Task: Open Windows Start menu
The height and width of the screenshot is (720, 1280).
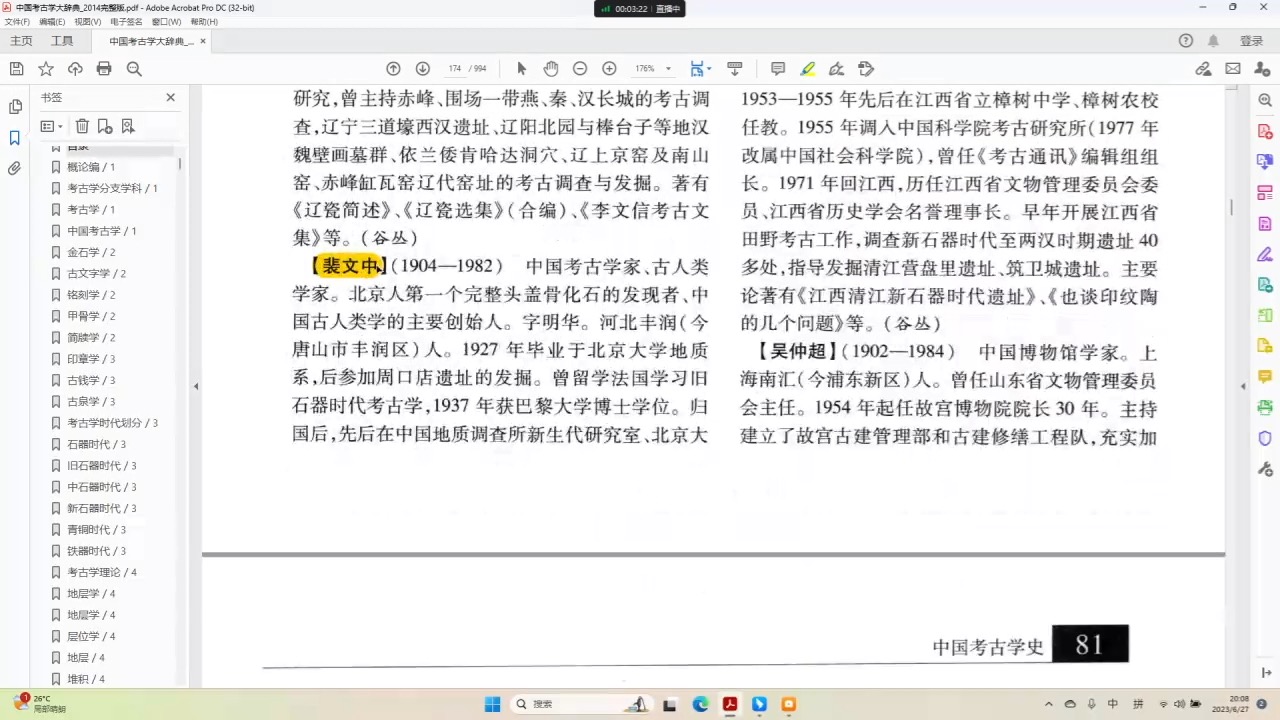Action: [x=492, y=704]
